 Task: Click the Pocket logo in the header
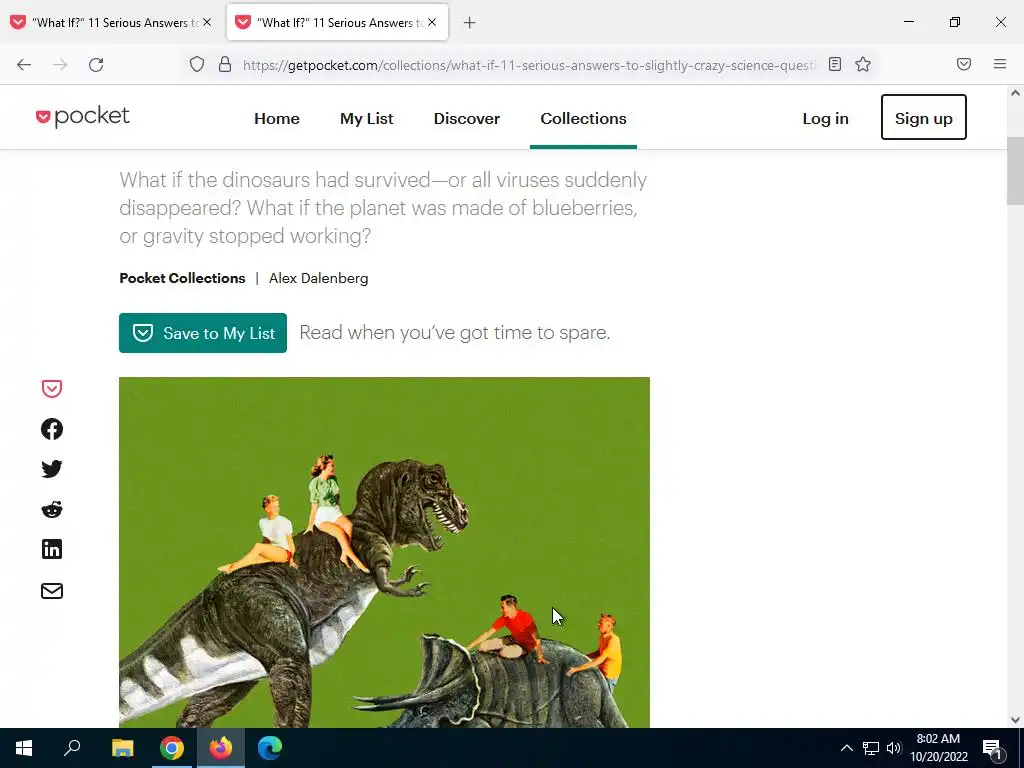(83, 117)
